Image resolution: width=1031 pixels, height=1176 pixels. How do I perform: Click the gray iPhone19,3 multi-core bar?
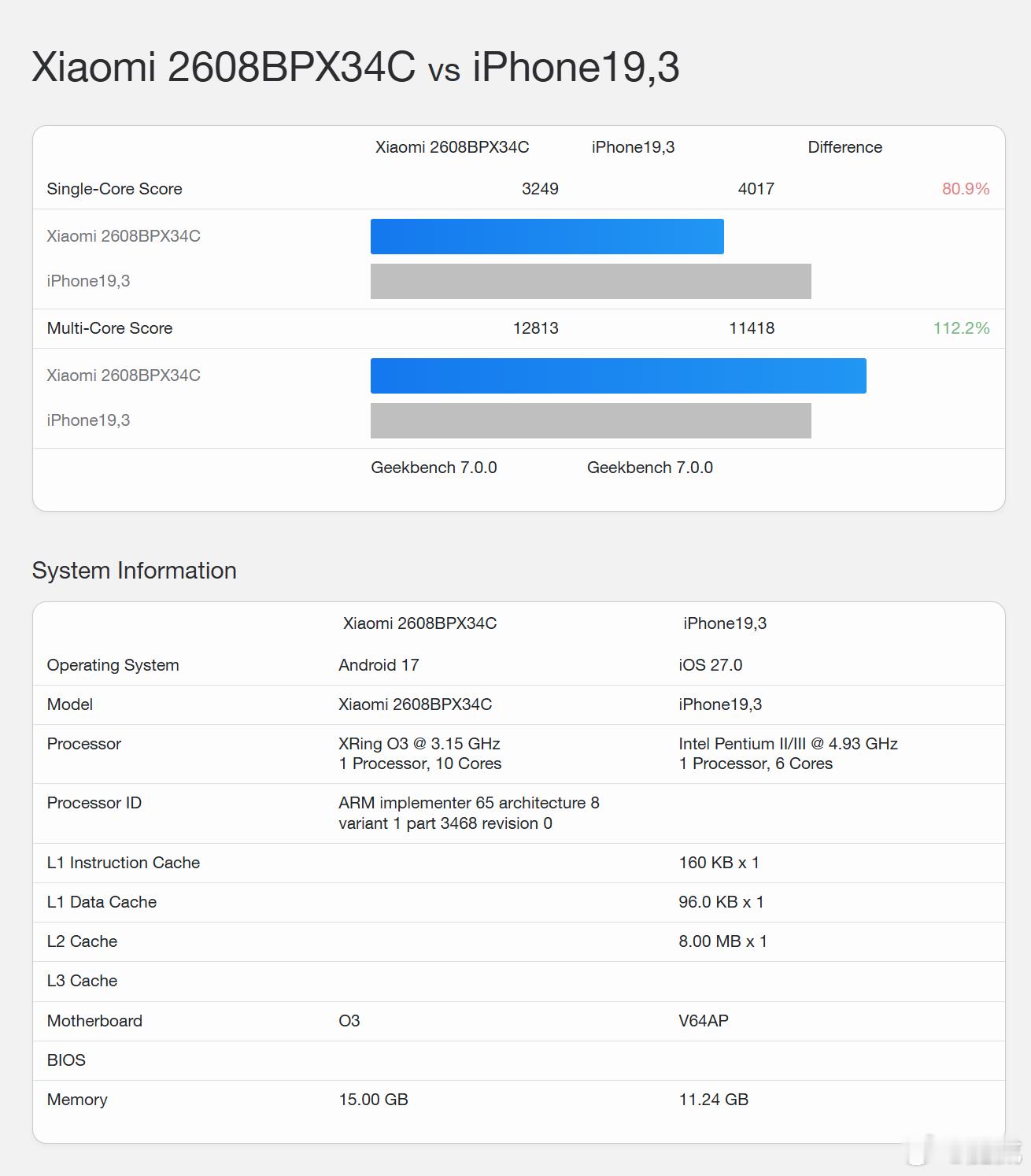[x=591, y=420]
